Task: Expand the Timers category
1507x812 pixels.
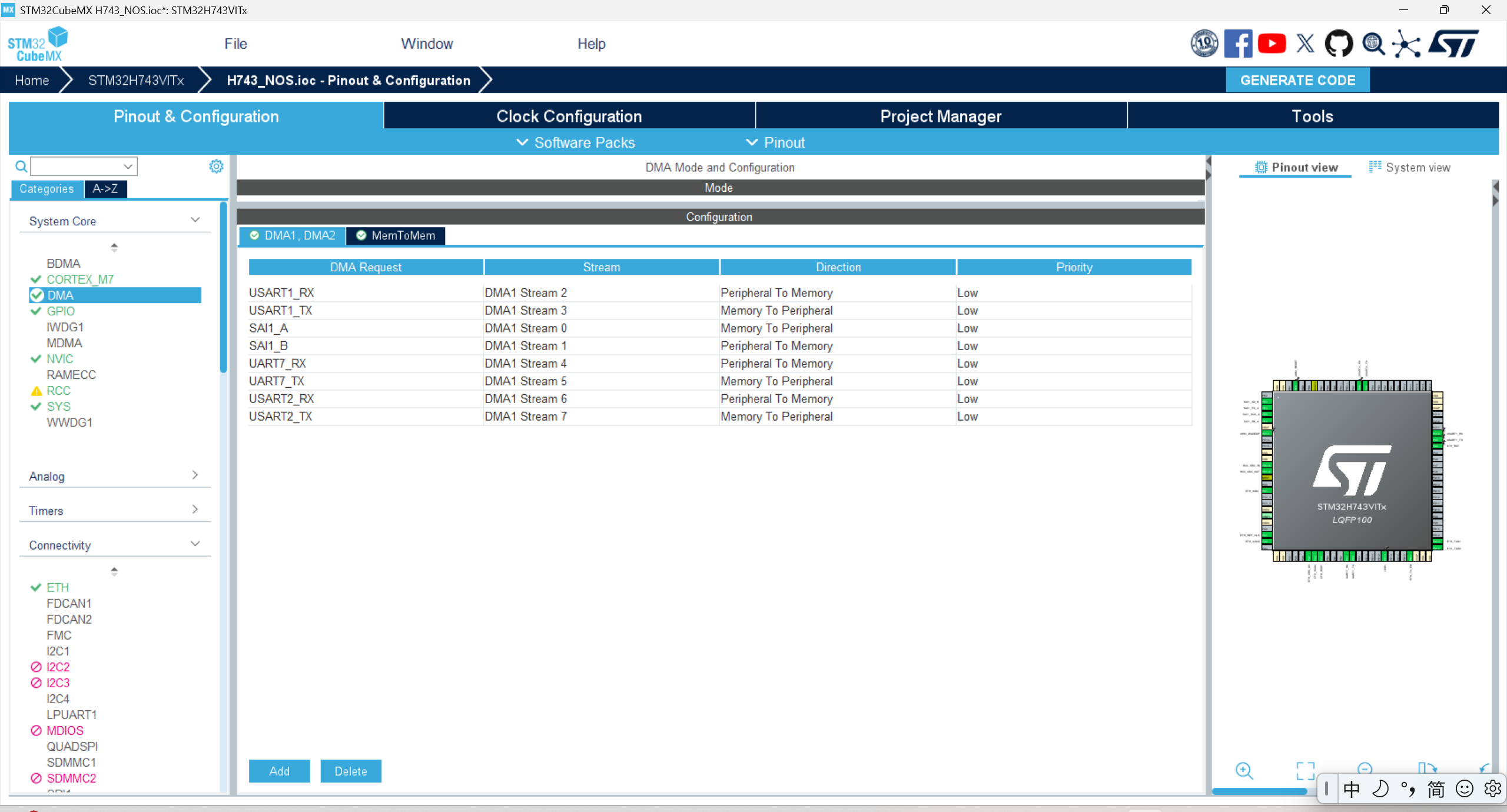Action: coord(195,510)
